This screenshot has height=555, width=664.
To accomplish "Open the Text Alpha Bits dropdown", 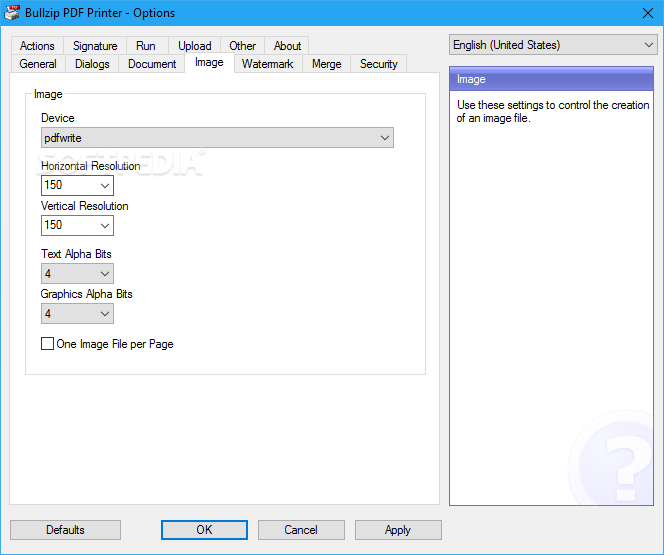I will (77, 273).
